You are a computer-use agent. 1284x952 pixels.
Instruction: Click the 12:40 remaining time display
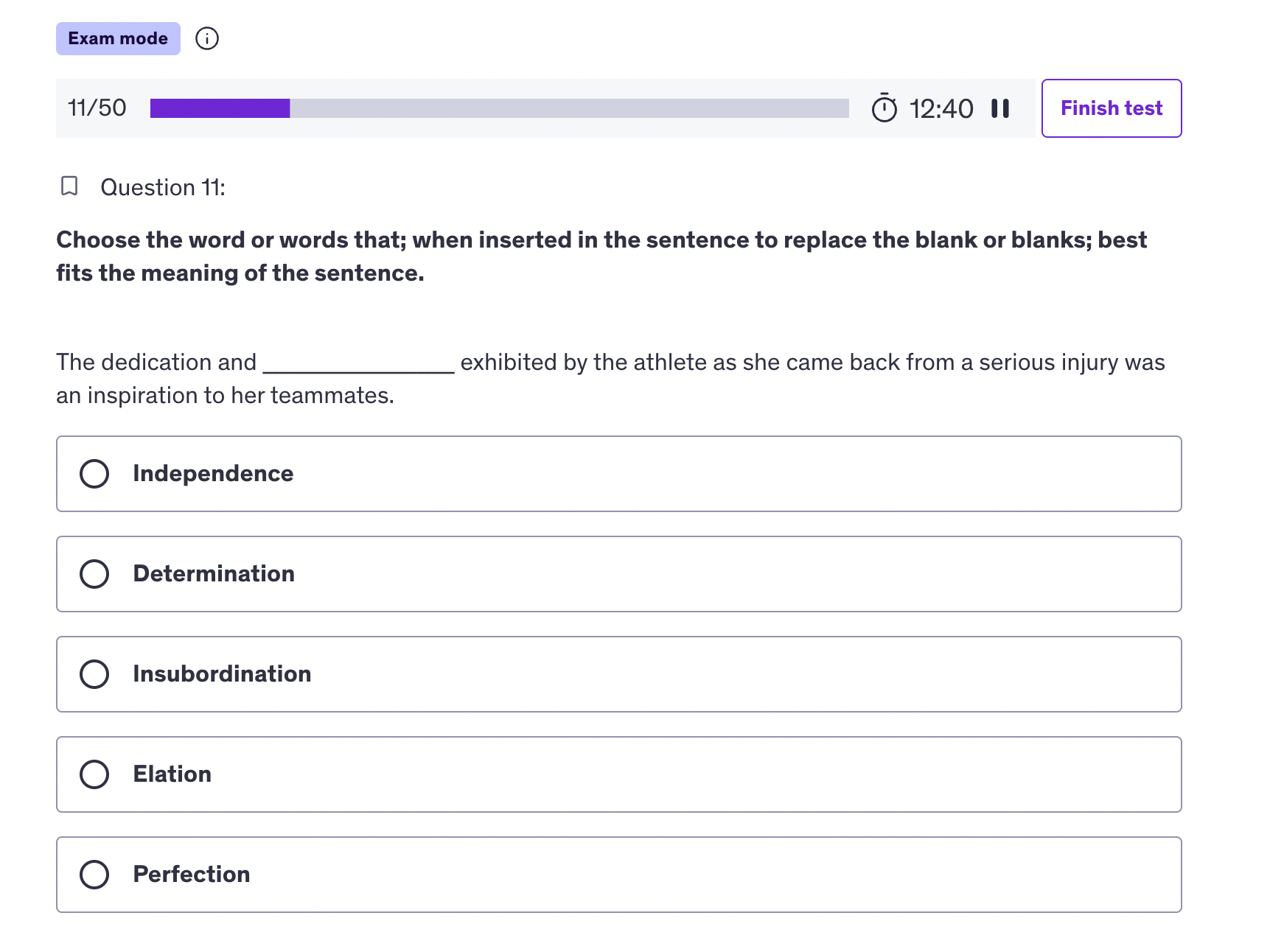(x=941, y=108)
